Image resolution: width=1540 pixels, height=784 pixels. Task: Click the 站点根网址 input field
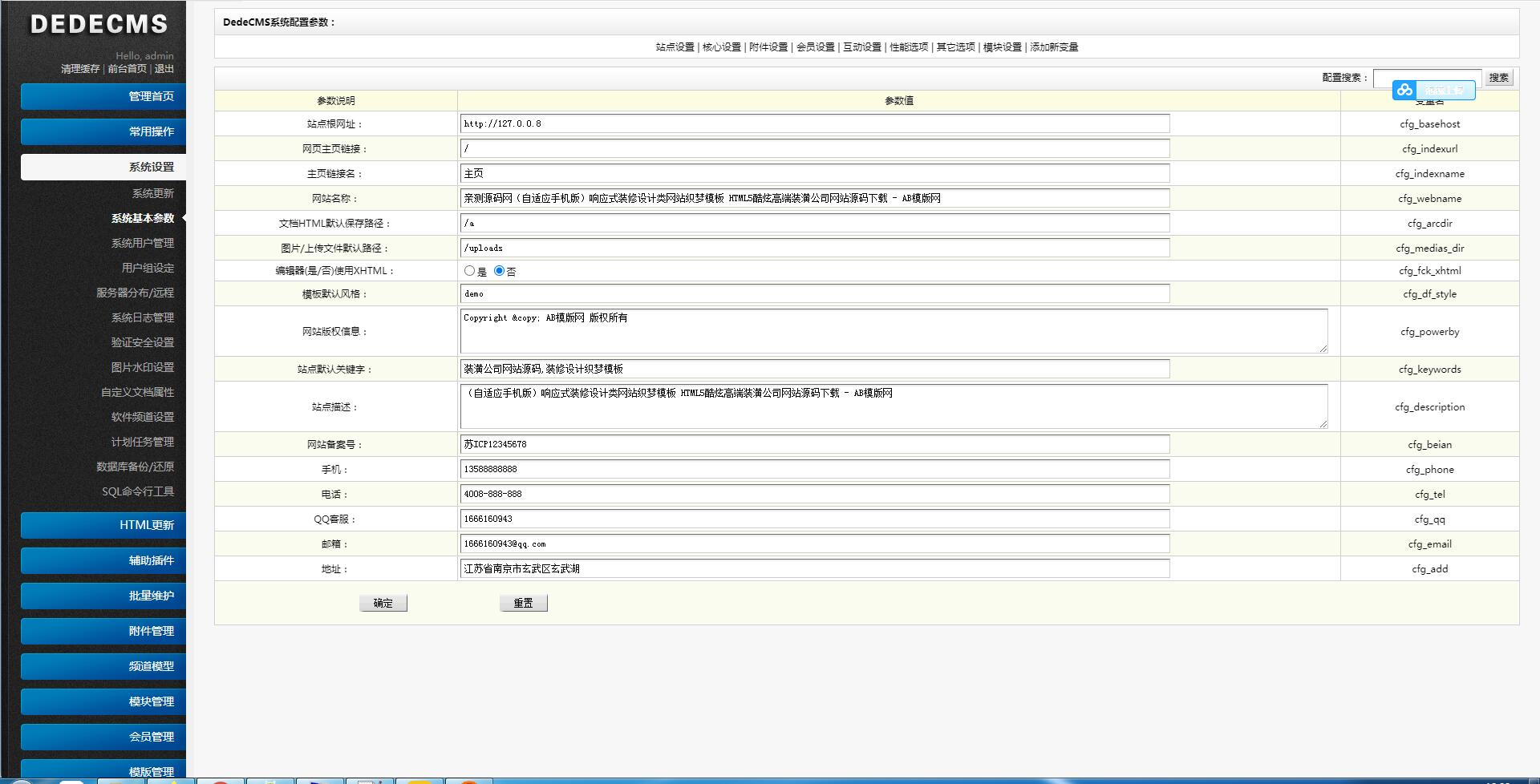click(815, 123)
